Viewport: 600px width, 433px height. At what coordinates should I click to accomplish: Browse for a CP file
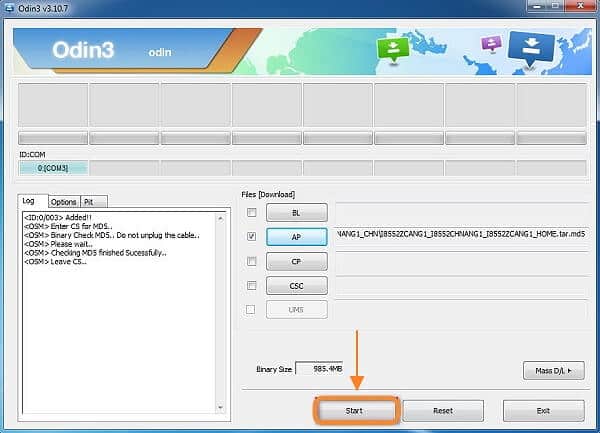pyautogui.click(x=297, y=262)
